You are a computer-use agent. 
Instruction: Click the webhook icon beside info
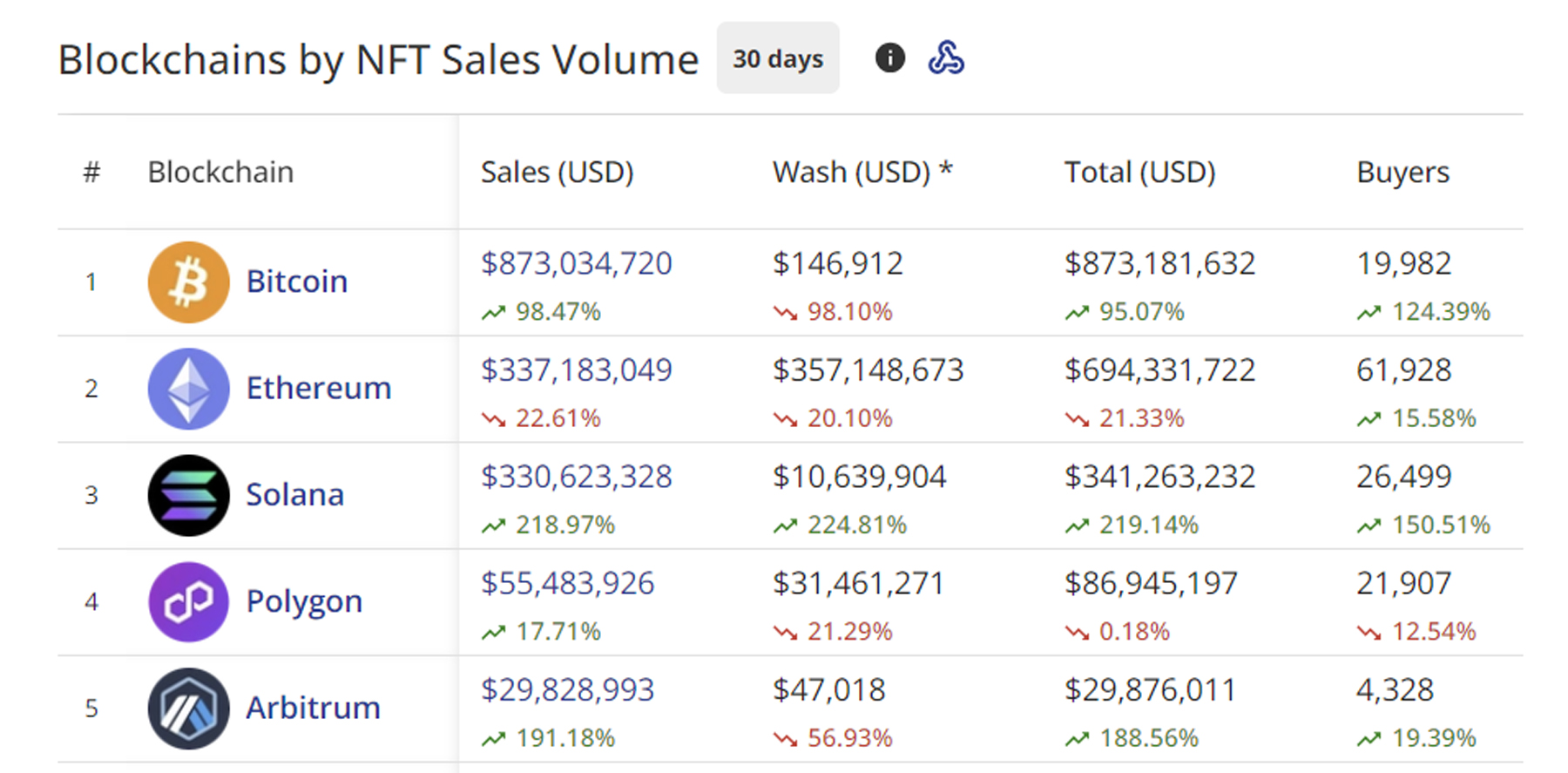pyautogui.click(x=946, y=58)
